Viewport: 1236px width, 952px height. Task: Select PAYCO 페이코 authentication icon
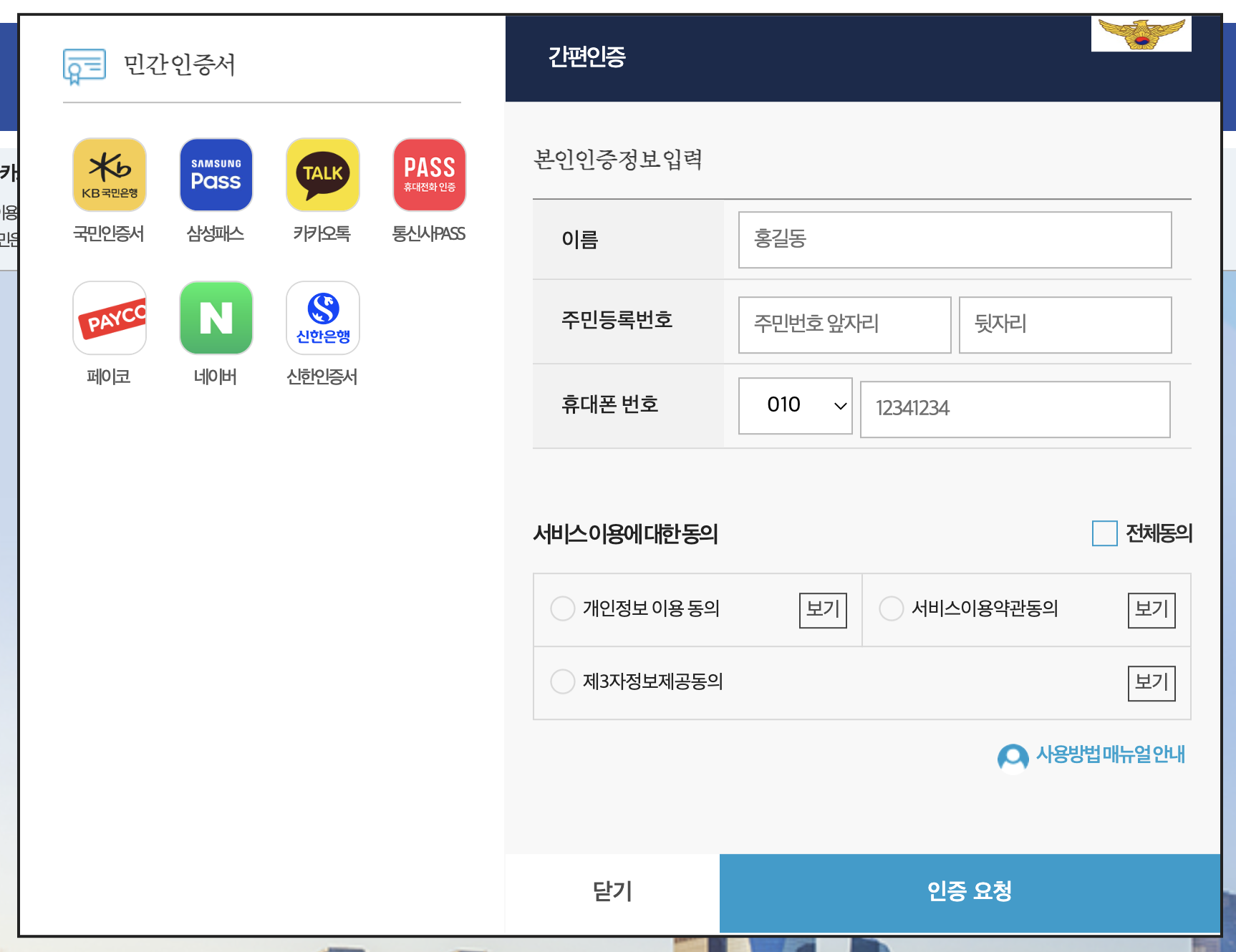click(110, 318)
